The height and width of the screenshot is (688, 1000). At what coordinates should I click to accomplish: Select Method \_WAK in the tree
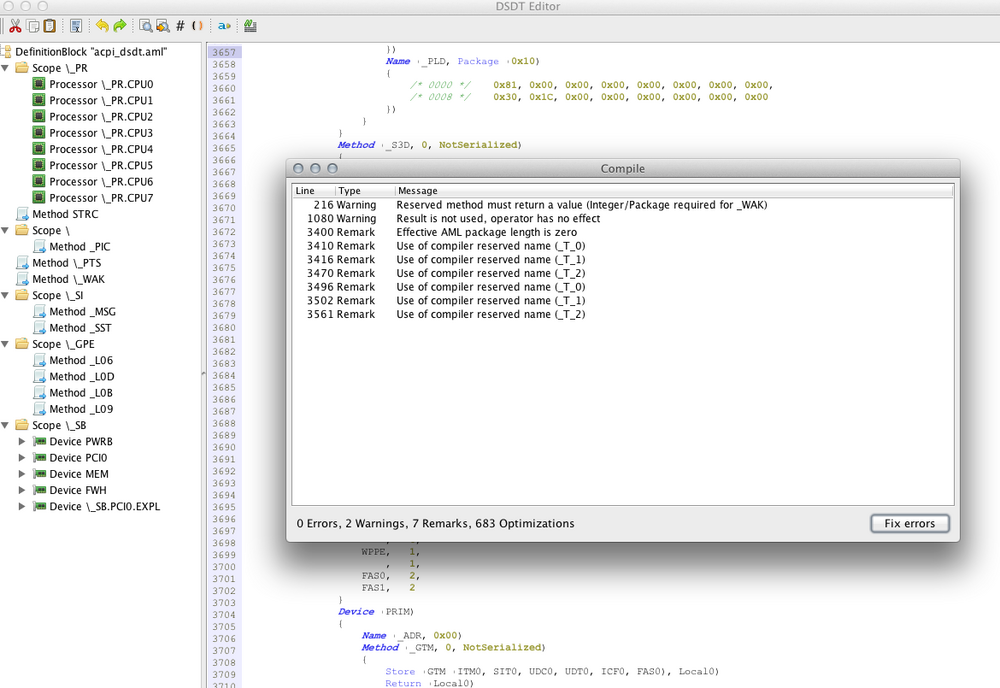67,279
